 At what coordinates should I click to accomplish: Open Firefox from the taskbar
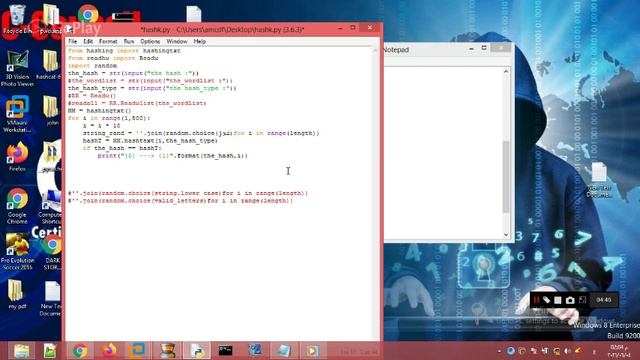[x=109, y=351]
